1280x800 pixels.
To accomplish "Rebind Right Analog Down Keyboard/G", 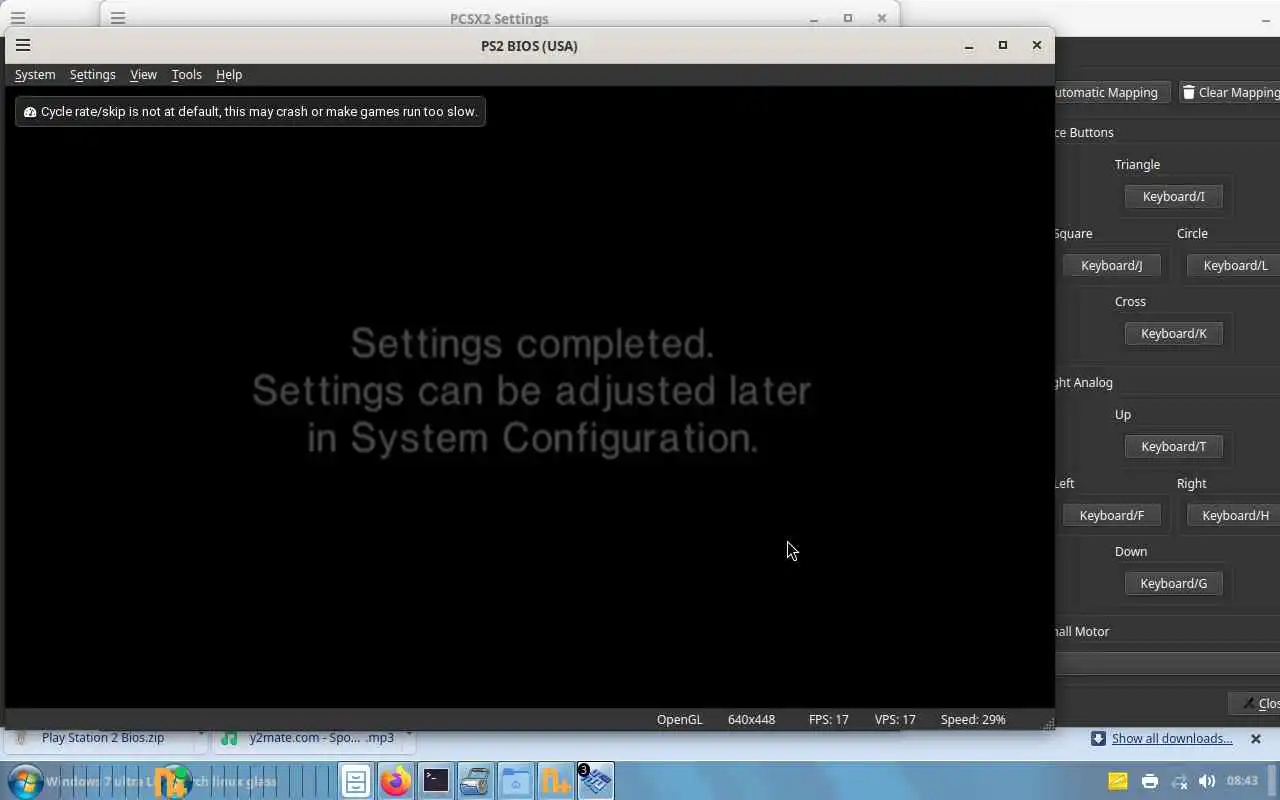I will pos(1173,584).
